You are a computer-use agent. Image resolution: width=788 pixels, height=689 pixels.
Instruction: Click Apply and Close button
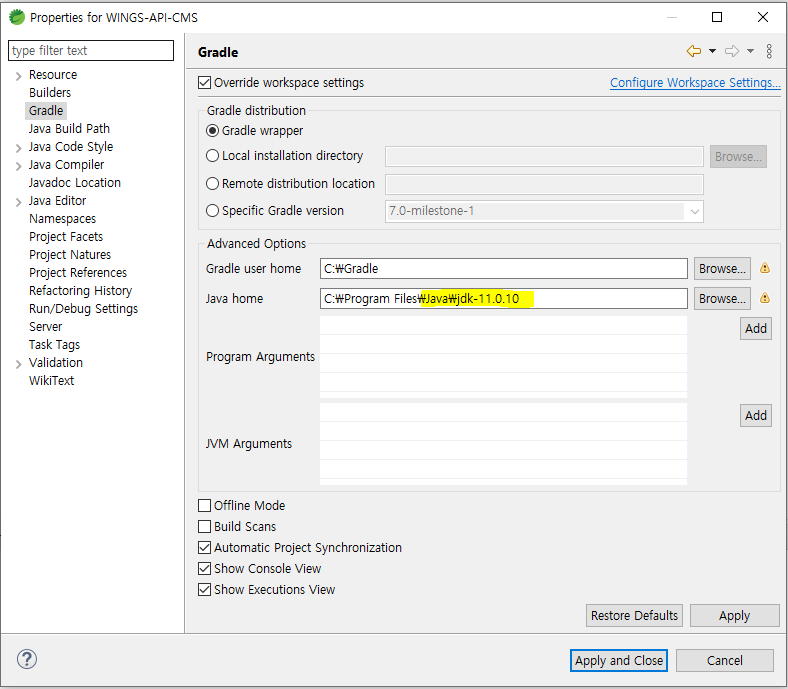coord(619,660)
